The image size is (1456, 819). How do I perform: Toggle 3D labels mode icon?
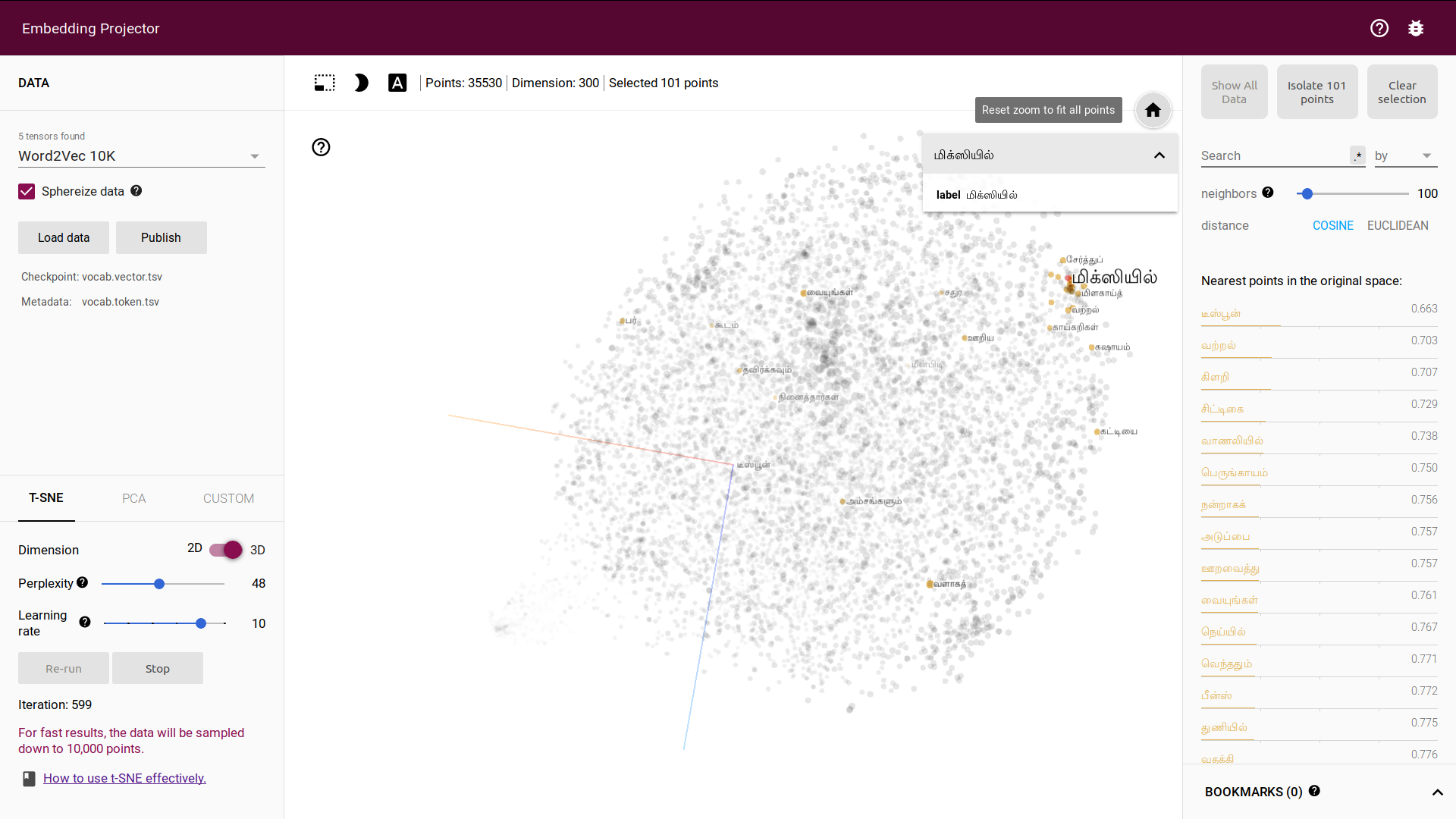click(397, 83)
